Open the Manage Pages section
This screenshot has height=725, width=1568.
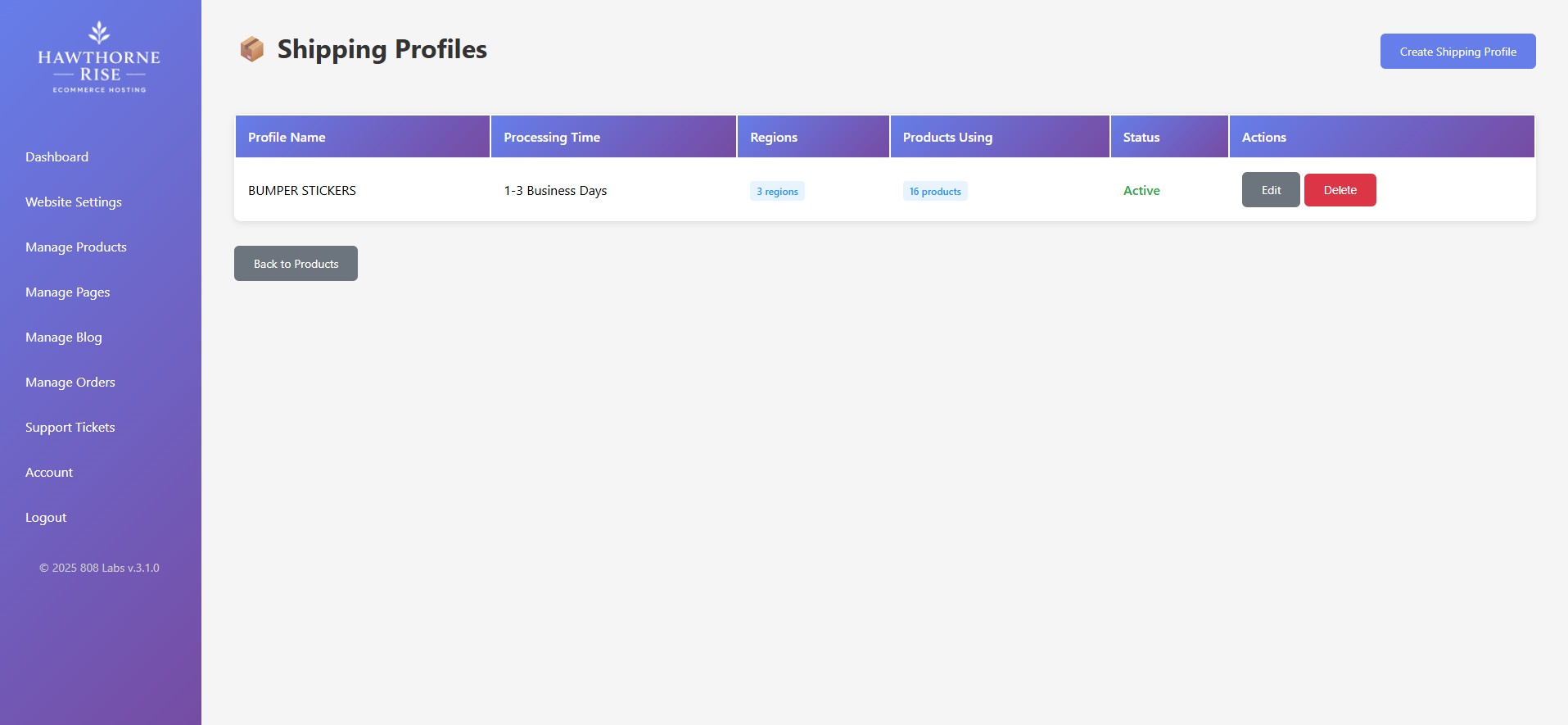pos(67,292)
